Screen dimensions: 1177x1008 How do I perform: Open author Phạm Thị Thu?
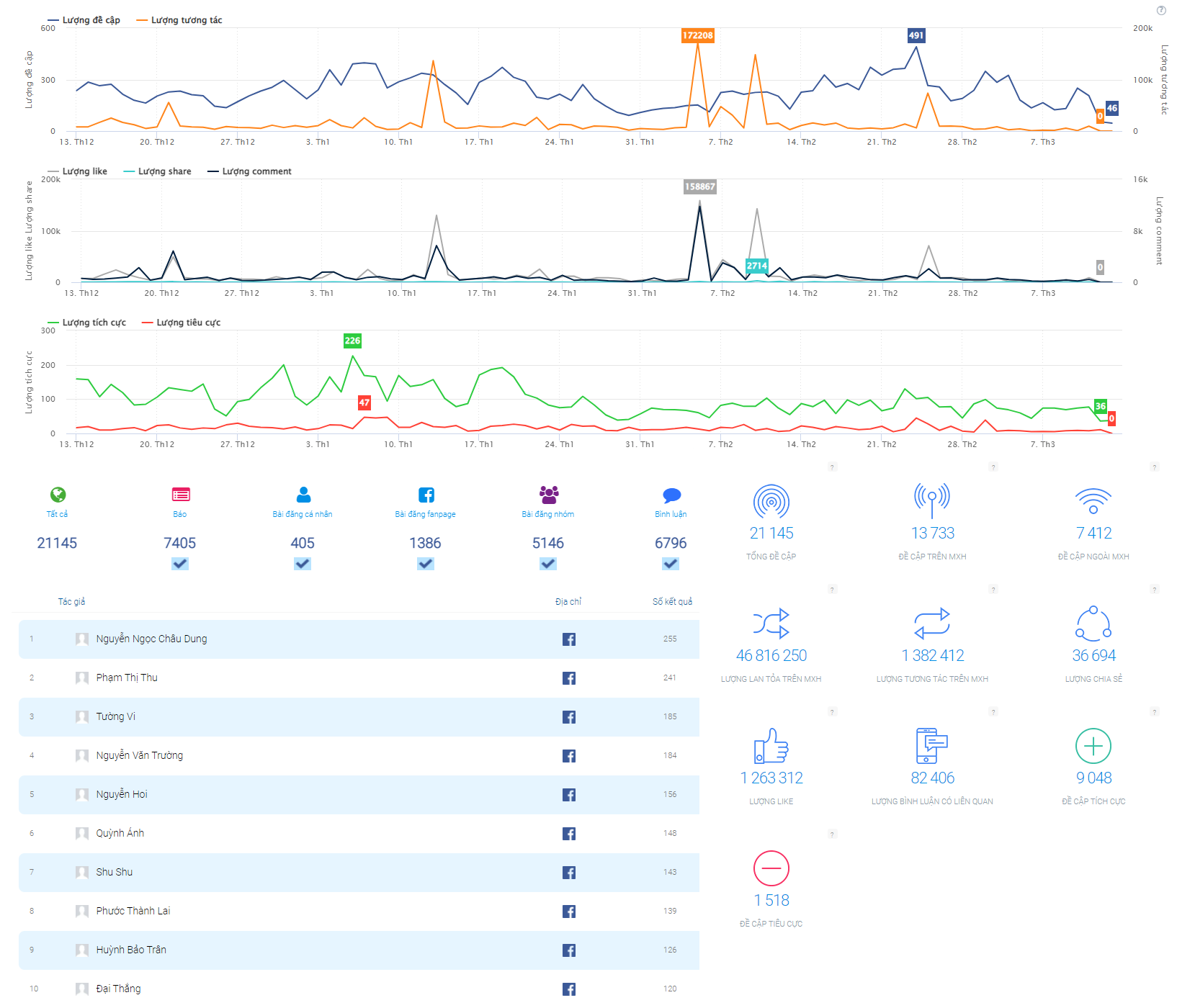pos(127,678)
